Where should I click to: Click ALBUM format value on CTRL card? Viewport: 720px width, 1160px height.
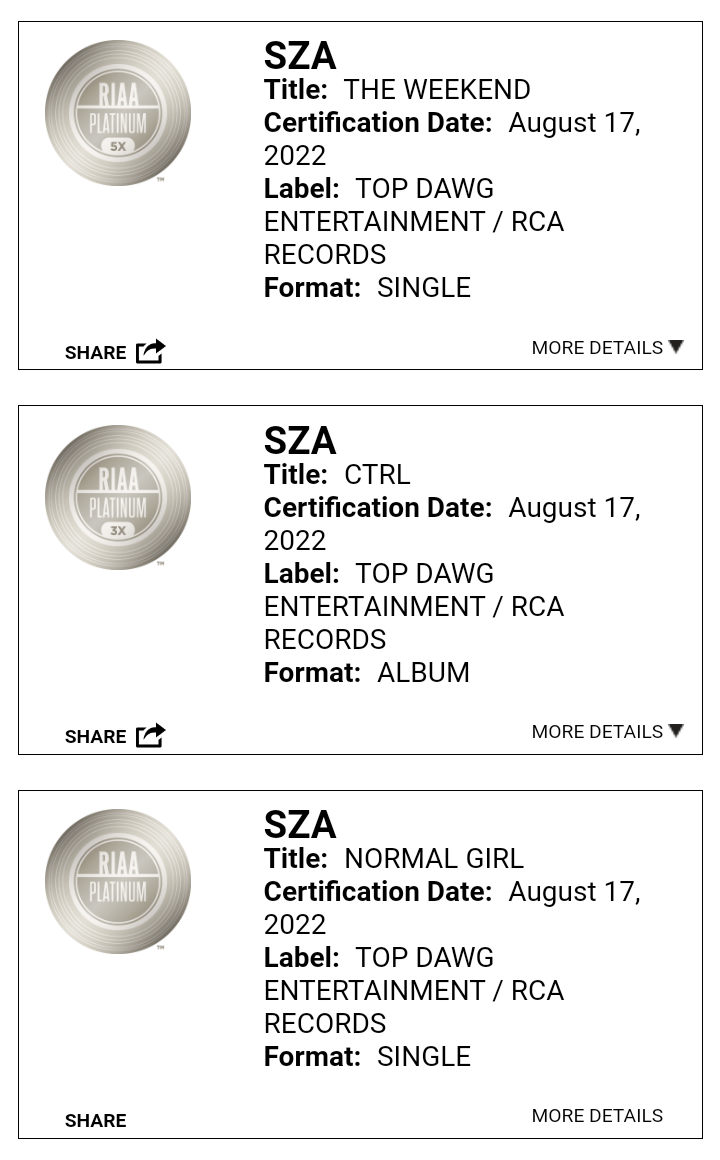423,672
